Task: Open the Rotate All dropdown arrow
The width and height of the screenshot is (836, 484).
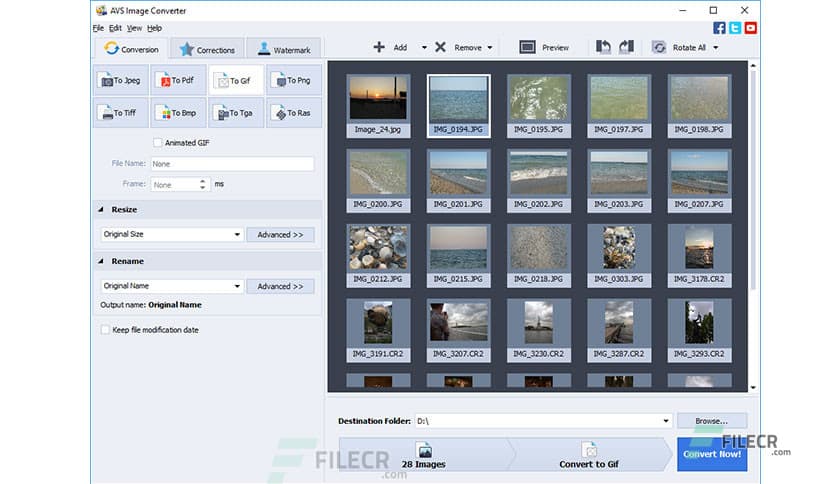Action: [x=716, y=47]
